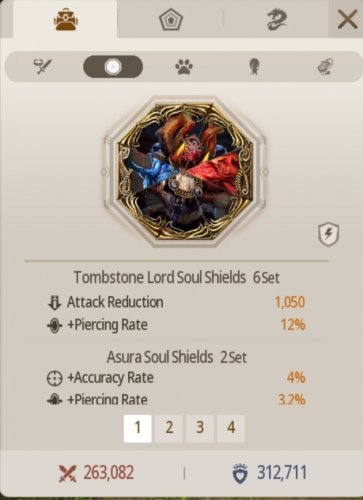Open the dragon emblem tab
This screenshot has height=500, width=363.
(277, 20)
